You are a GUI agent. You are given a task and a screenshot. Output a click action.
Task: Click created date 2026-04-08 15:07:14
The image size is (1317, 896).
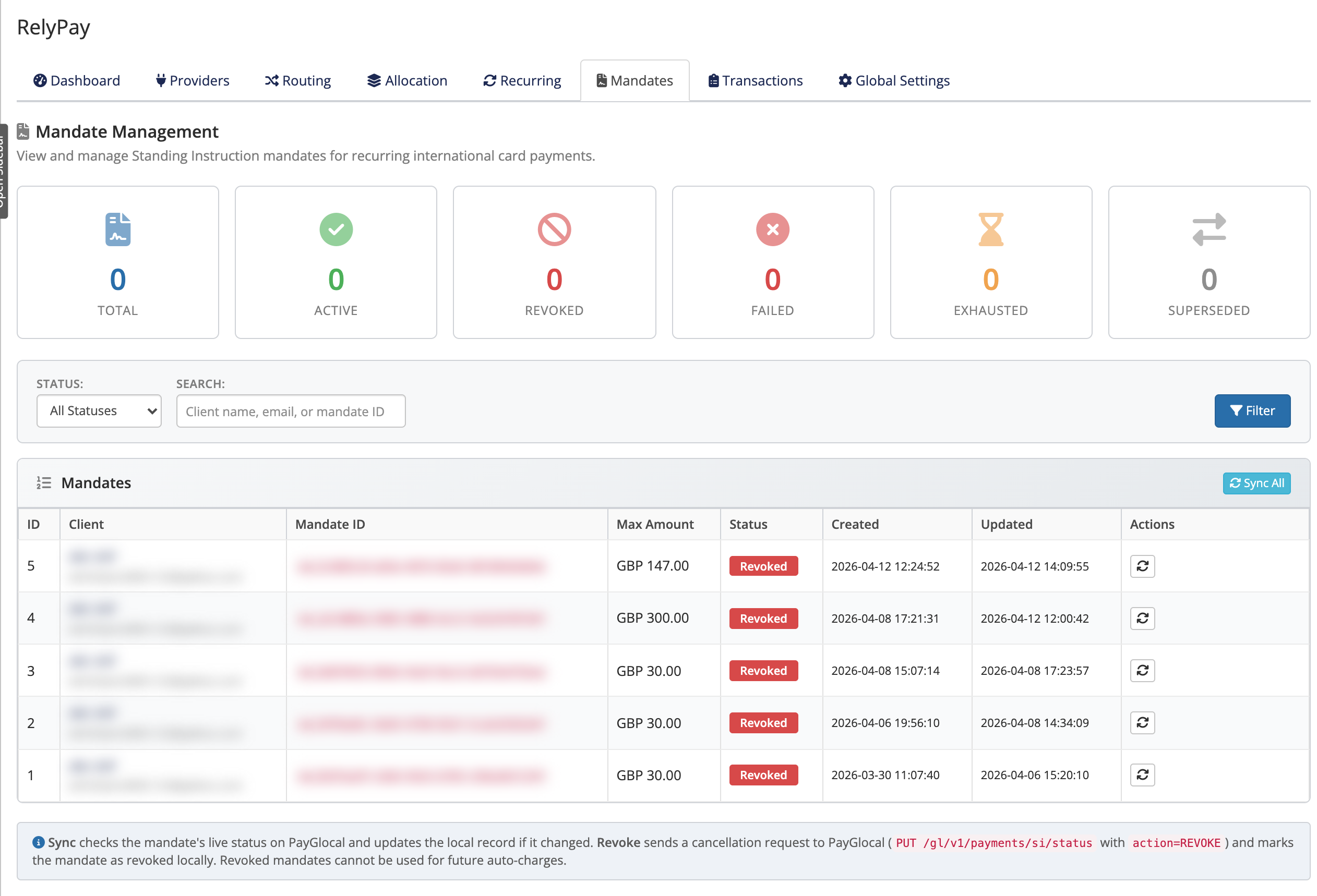coord(885,670)
